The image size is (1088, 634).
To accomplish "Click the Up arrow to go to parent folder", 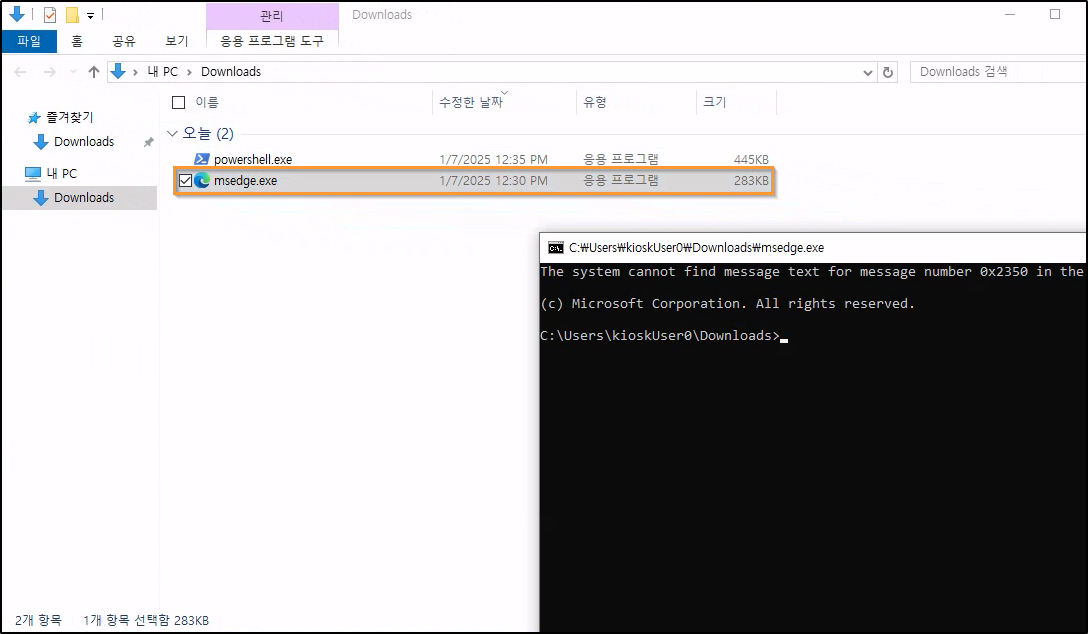I will coord(94,72).
